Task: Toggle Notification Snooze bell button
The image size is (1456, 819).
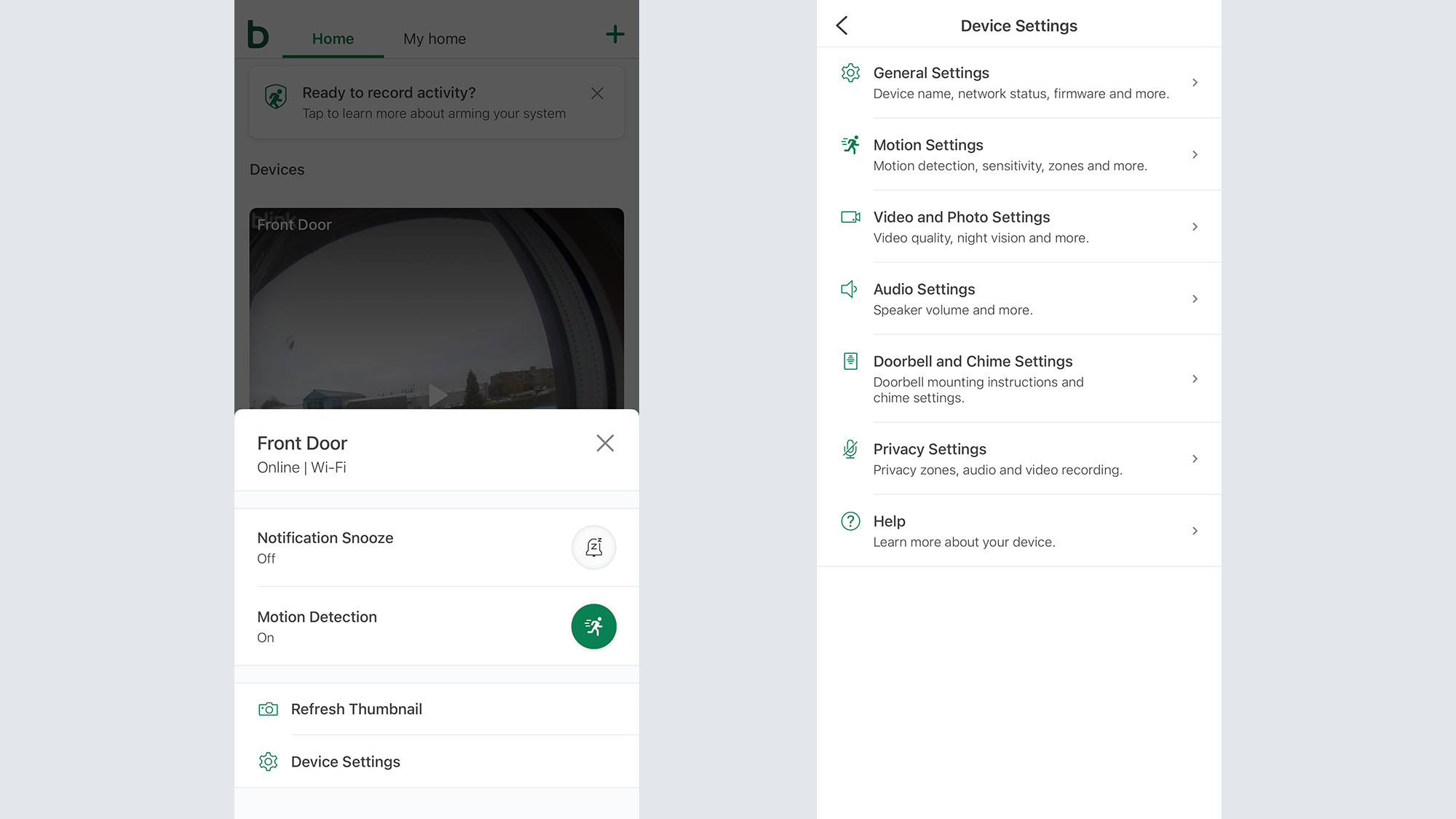Action: click(593, 547)
